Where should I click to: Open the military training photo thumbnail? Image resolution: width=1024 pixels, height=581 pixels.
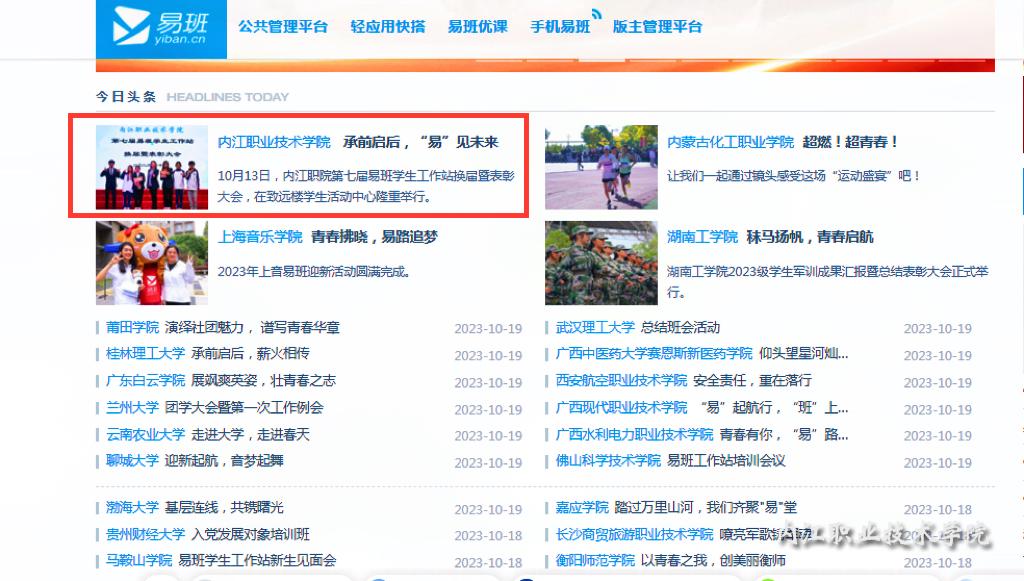(x=601, y=263)
